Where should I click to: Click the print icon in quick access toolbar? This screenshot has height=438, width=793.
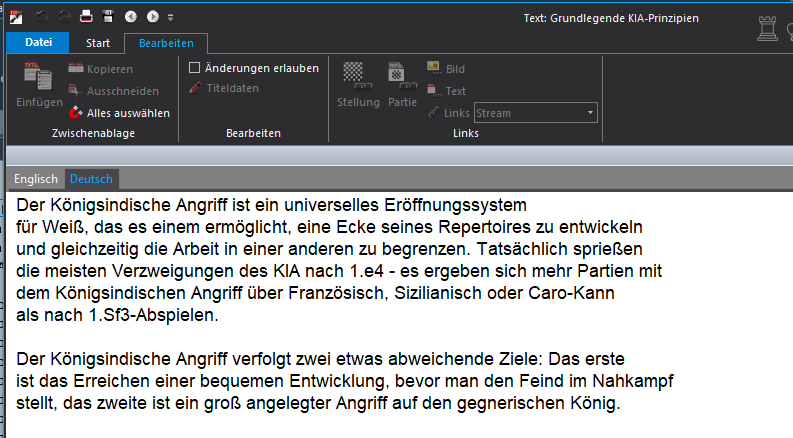[x=86, y=17]
